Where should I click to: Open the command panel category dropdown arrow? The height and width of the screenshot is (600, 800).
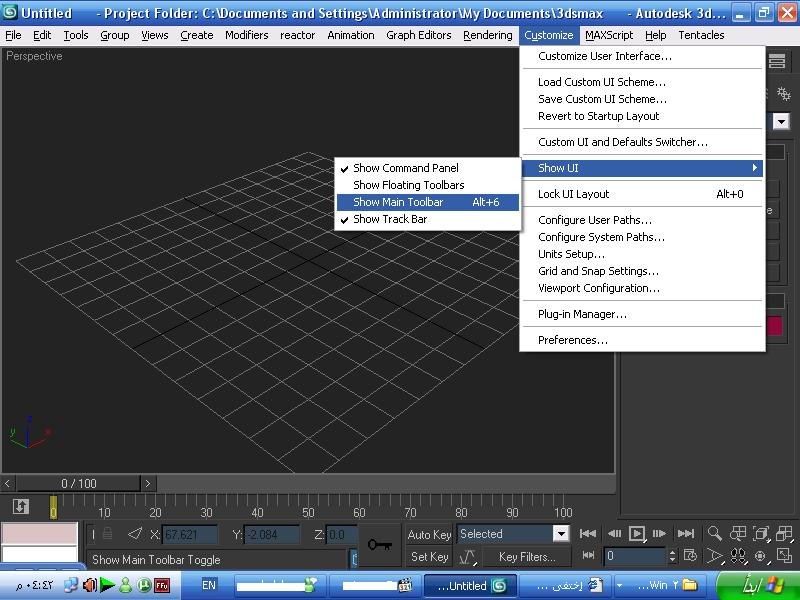tap(781, 121)
